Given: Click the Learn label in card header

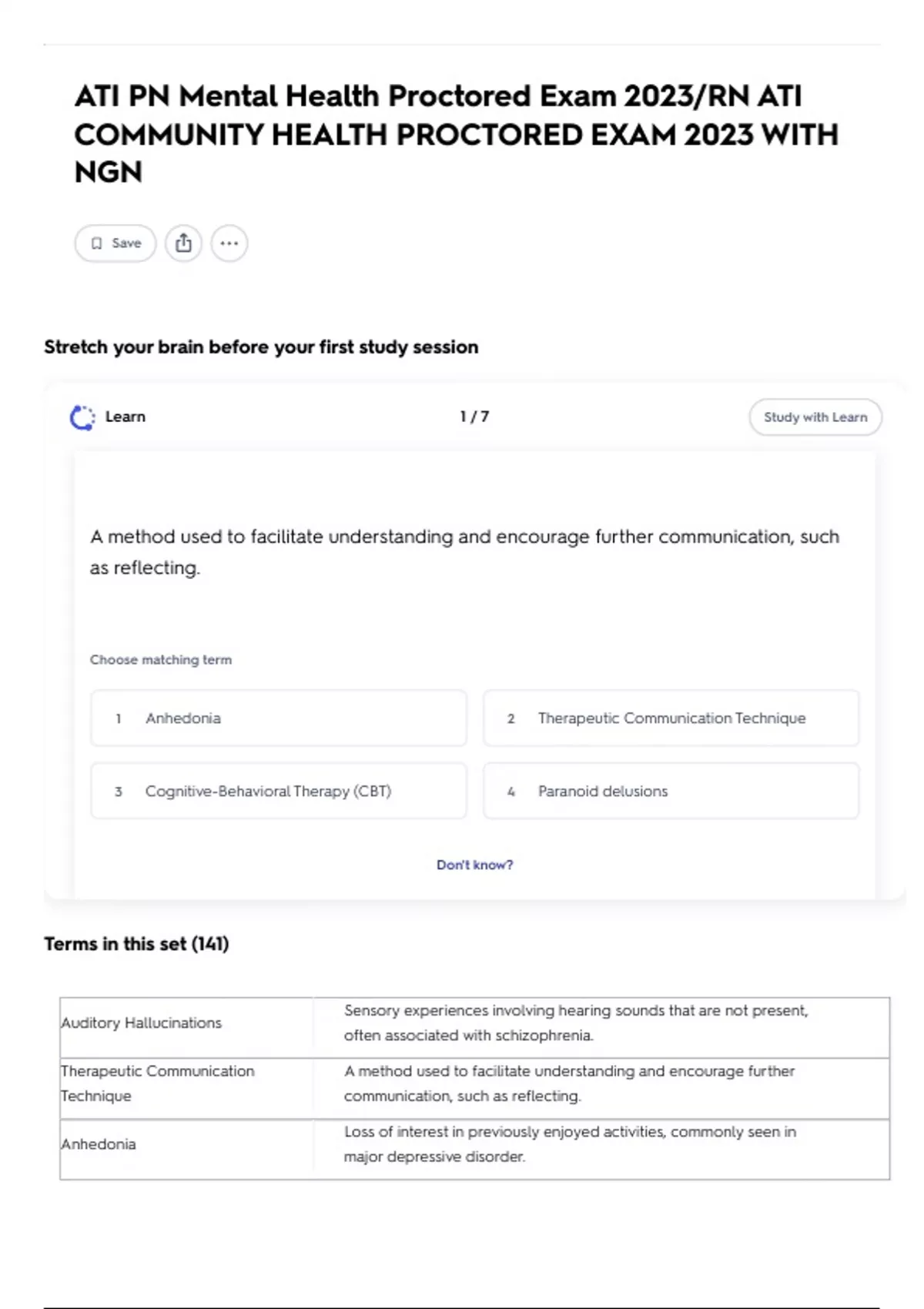Looking at the screenshot, I should [x=125, y=417].
